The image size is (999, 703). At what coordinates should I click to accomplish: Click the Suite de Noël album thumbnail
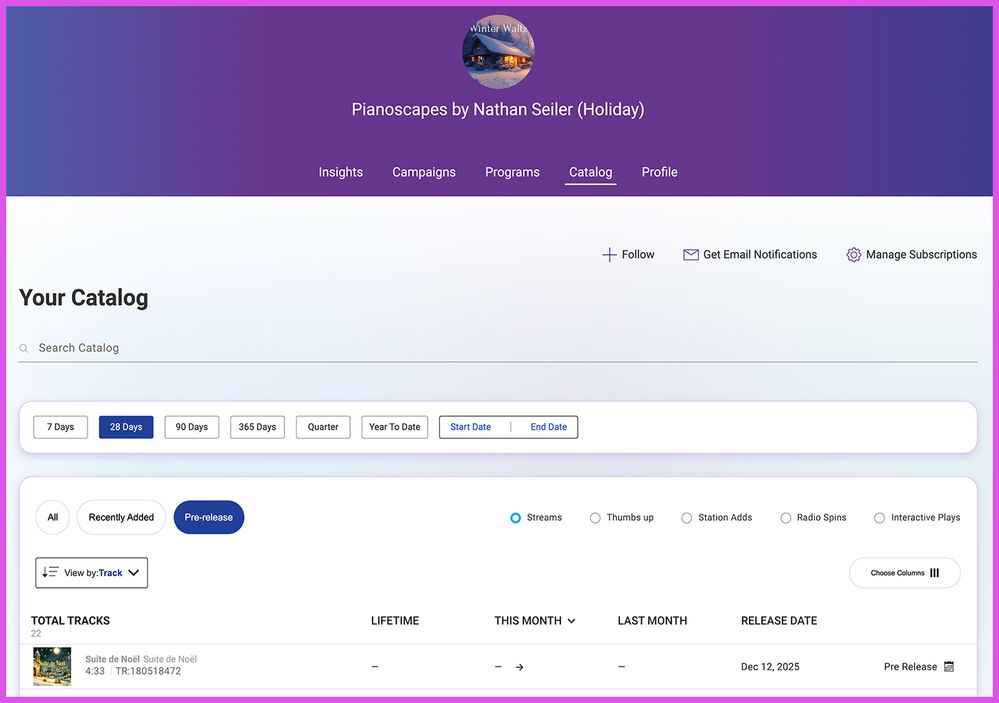[x=52, y=666]
